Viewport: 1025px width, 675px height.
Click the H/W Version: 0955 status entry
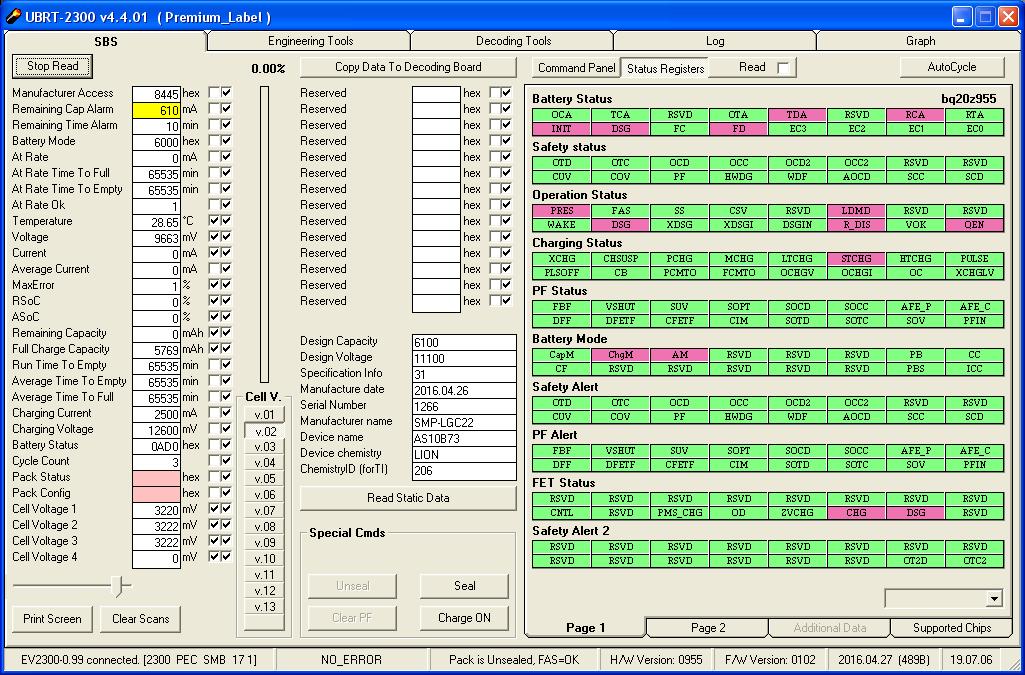[656, 660]
